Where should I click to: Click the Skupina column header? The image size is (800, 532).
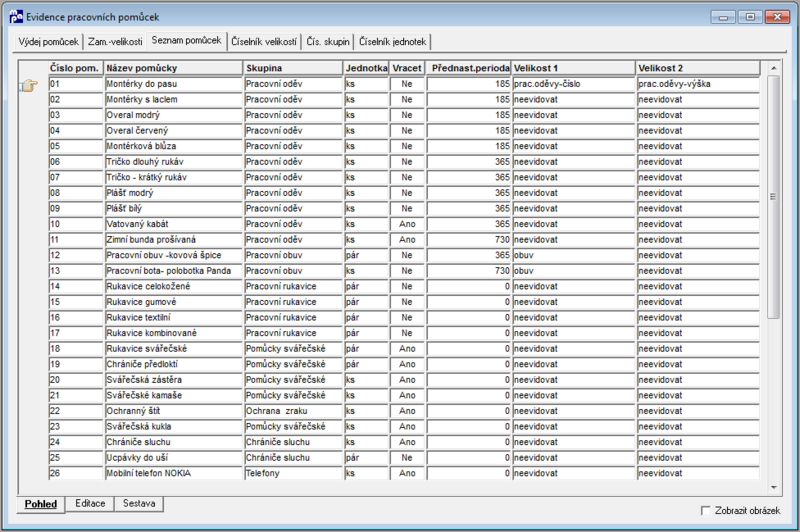pyautogui.click(x=293, y=68)
